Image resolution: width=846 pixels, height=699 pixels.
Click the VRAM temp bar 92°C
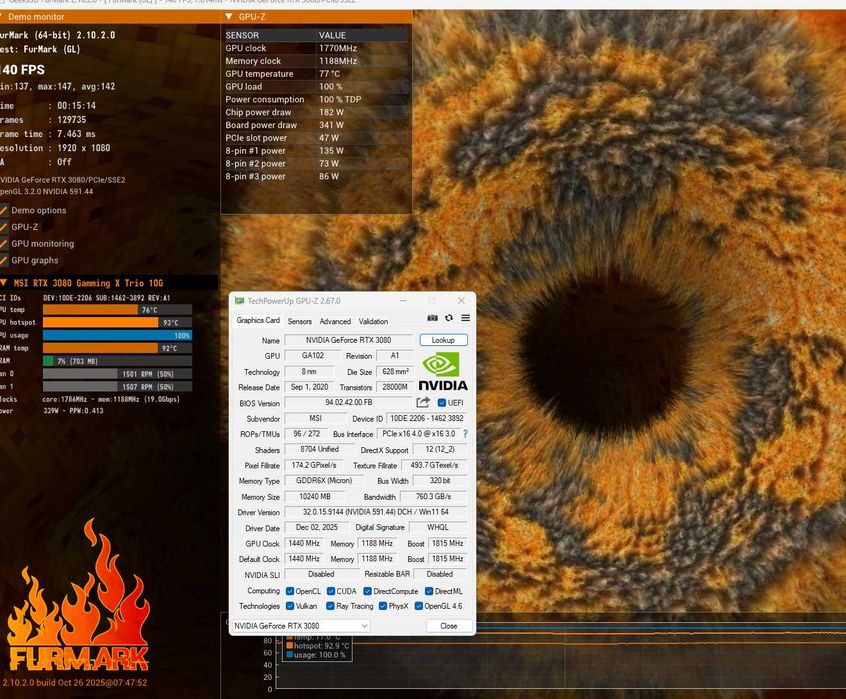[x=117, y=348]
